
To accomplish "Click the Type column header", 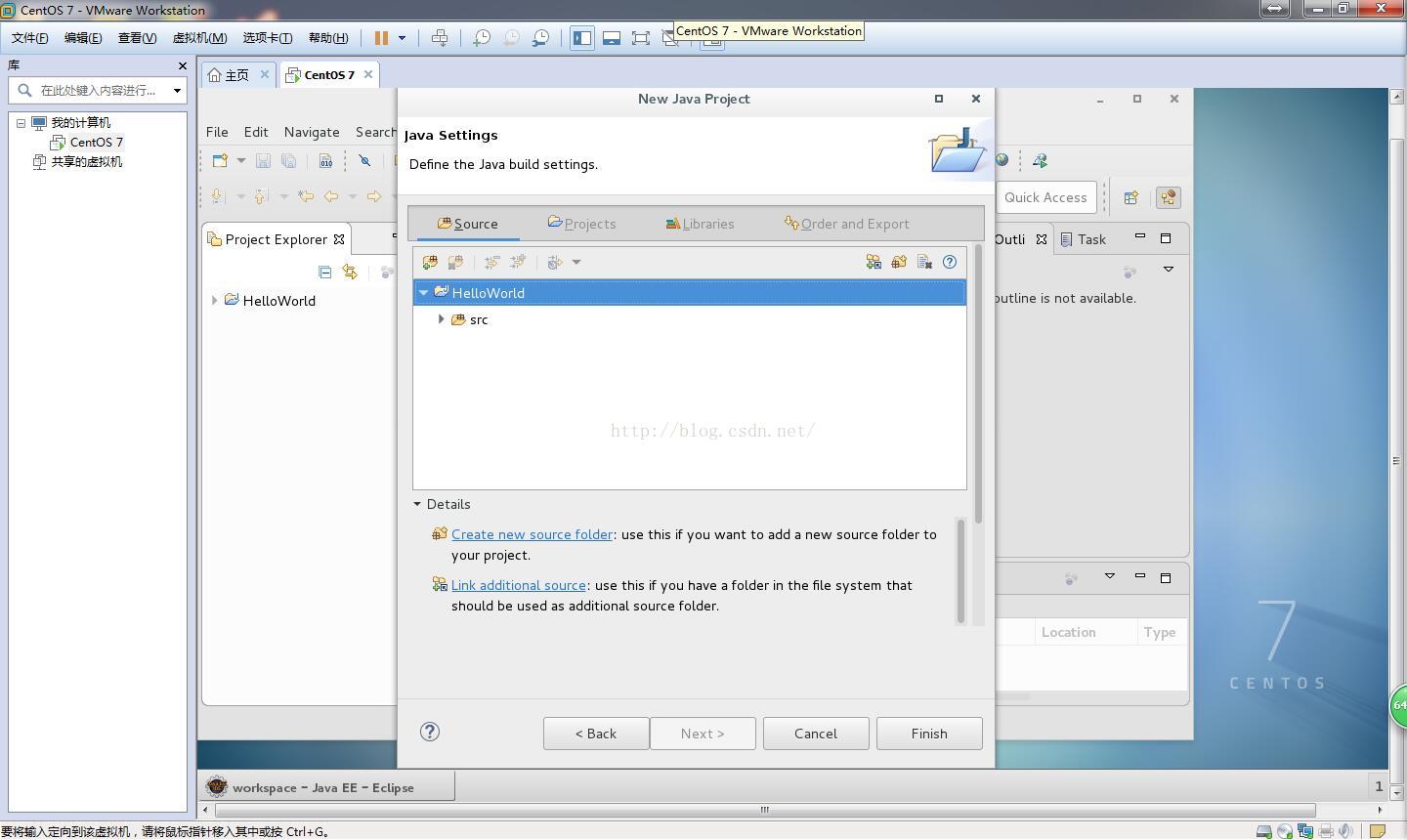I will tap(1160, 632).
